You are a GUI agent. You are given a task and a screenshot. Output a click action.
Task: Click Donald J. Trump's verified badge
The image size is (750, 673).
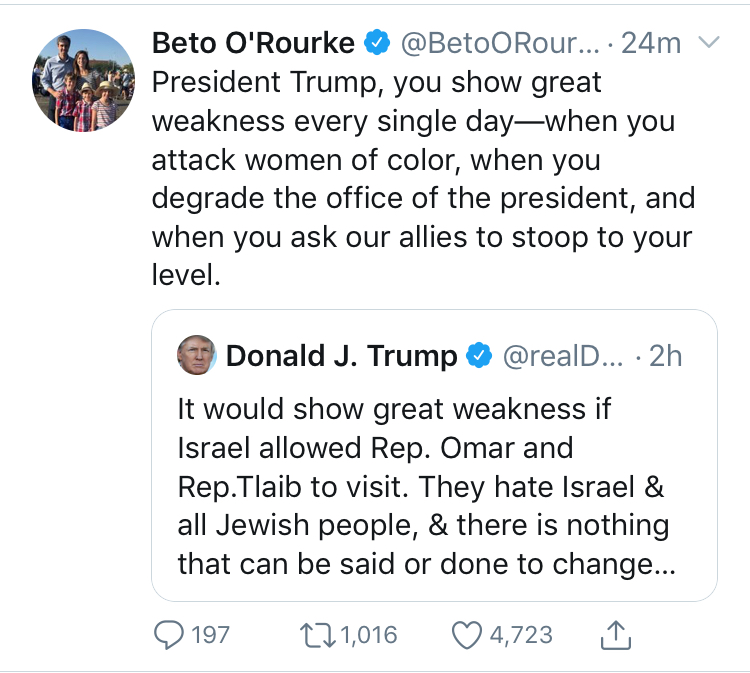pyautogui.click(x=479, y=356)
